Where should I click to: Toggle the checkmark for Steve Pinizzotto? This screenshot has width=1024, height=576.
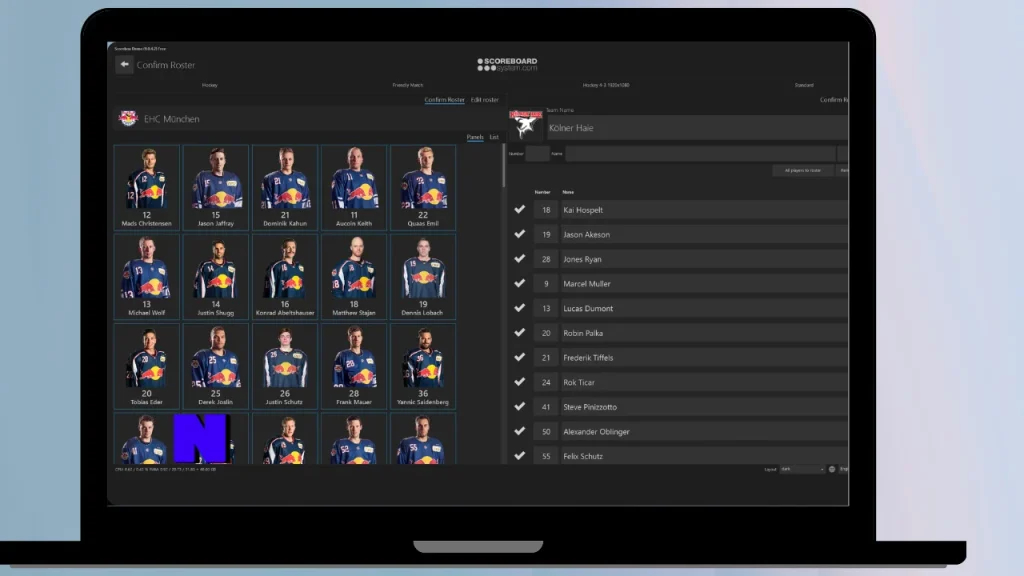[x=520, y=406]
